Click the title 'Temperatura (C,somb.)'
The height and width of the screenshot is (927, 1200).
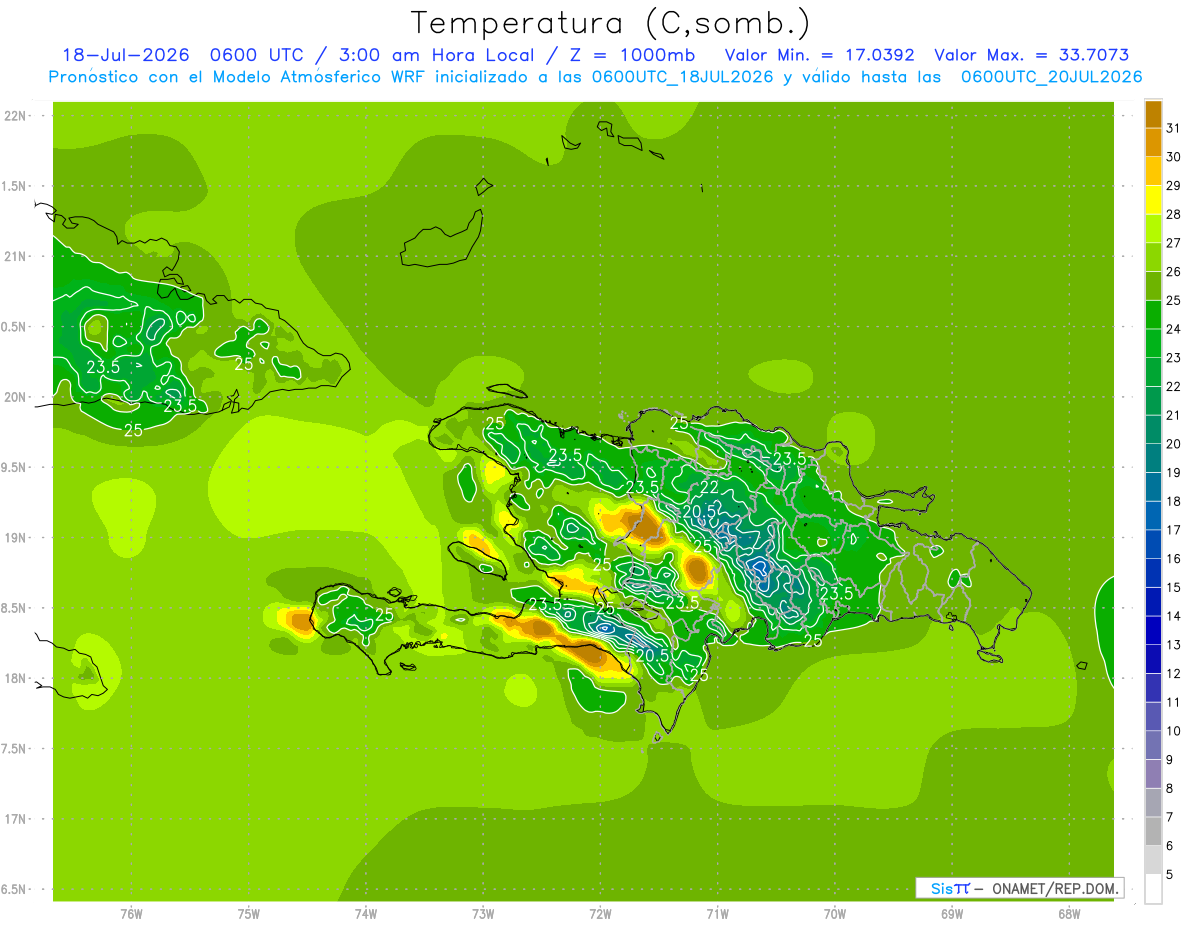611,23
